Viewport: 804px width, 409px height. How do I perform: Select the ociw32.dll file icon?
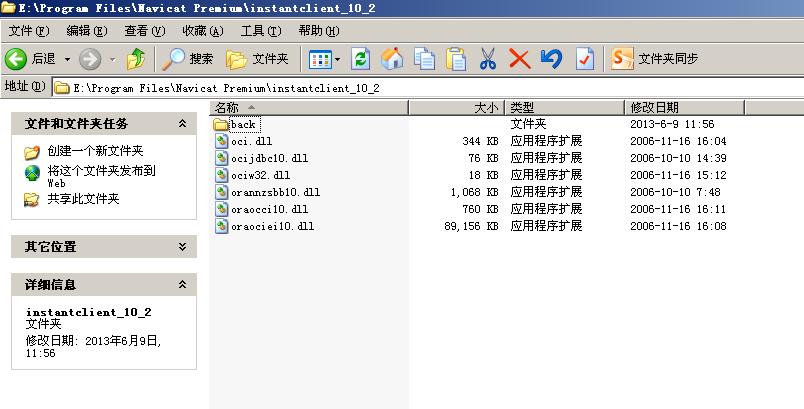222,175
